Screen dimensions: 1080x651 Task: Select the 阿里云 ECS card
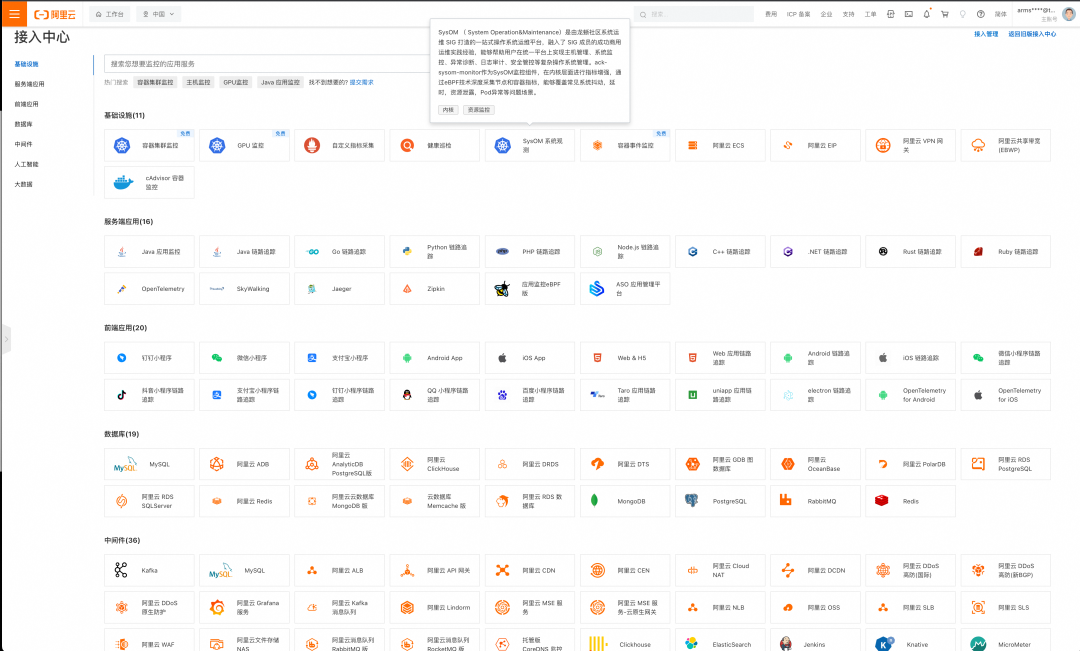[720, 145]
